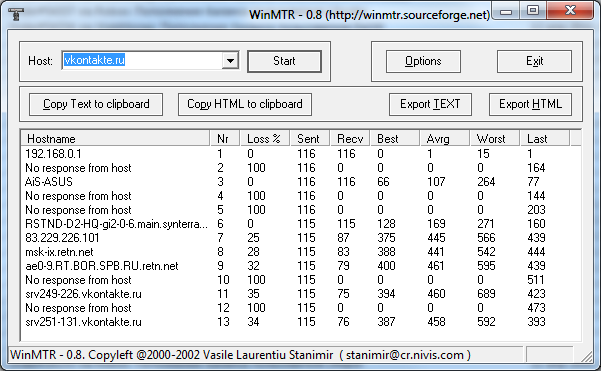Screen dimensions: 601x371
Task: Click 'No response from host' in row 2
Action: tap(78, 168)
